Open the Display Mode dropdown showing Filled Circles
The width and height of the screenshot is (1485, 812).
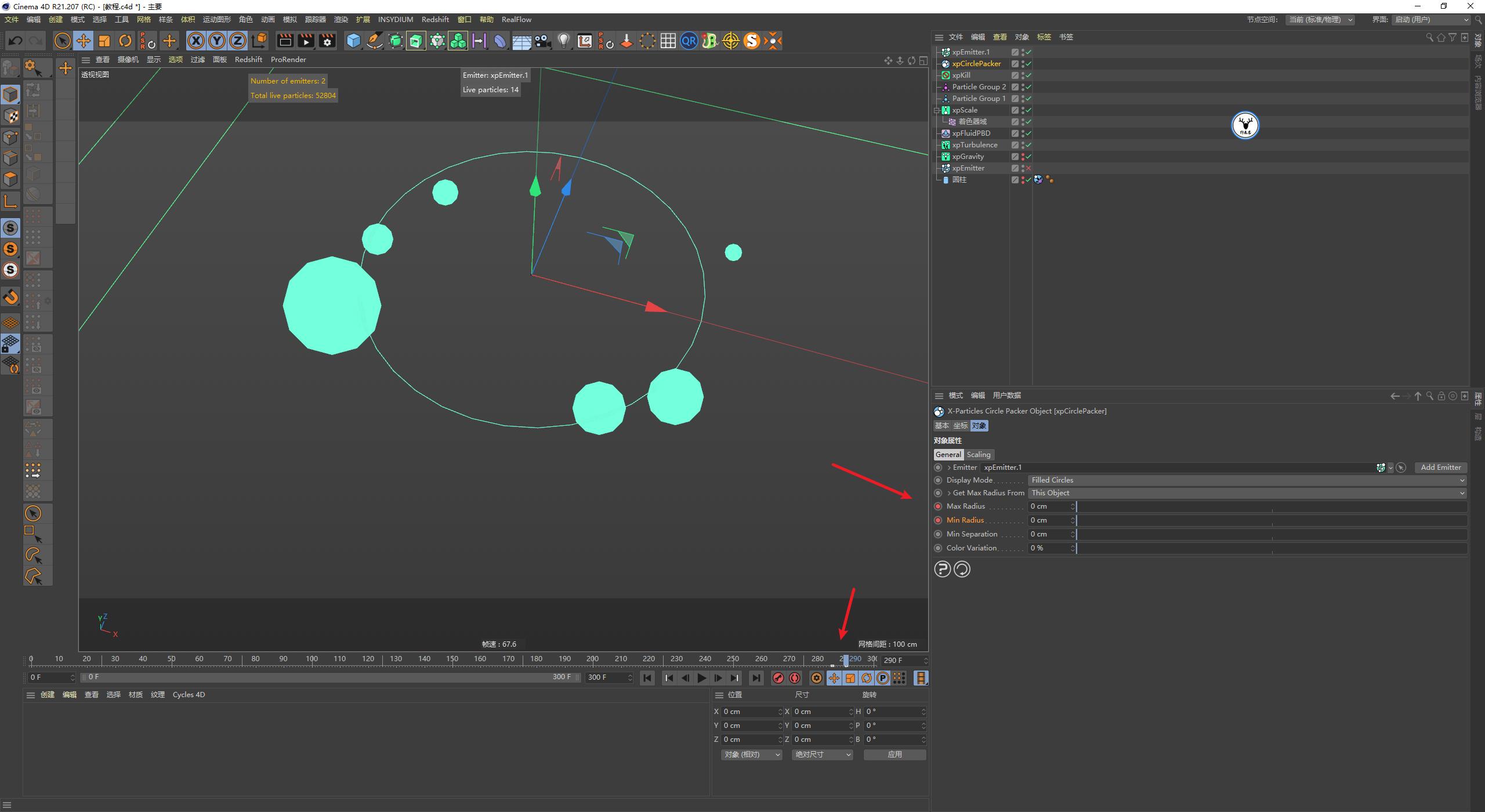point(1246,480)
